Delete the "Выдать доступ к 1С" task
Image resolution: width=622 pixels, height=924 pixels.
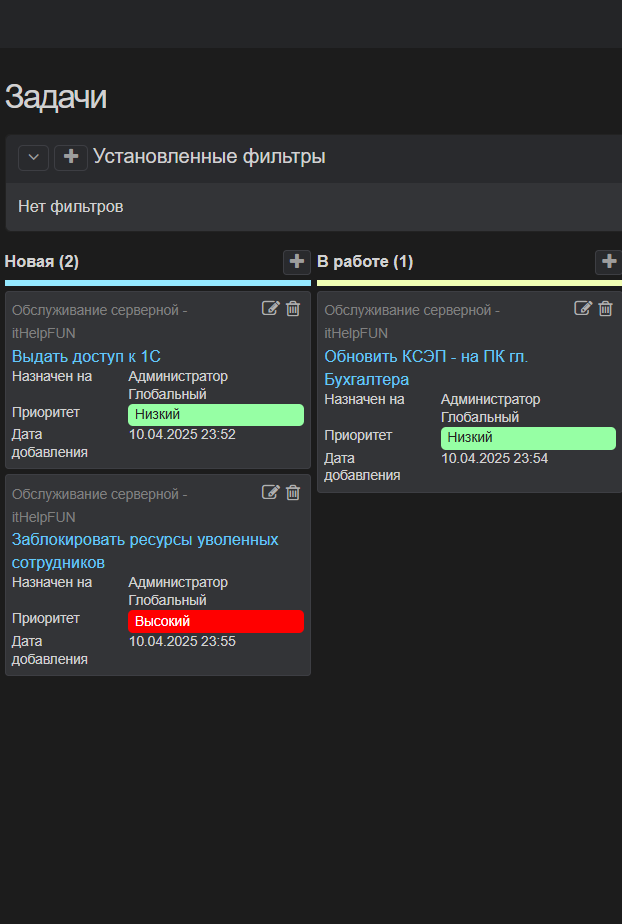tap(293, 308)
